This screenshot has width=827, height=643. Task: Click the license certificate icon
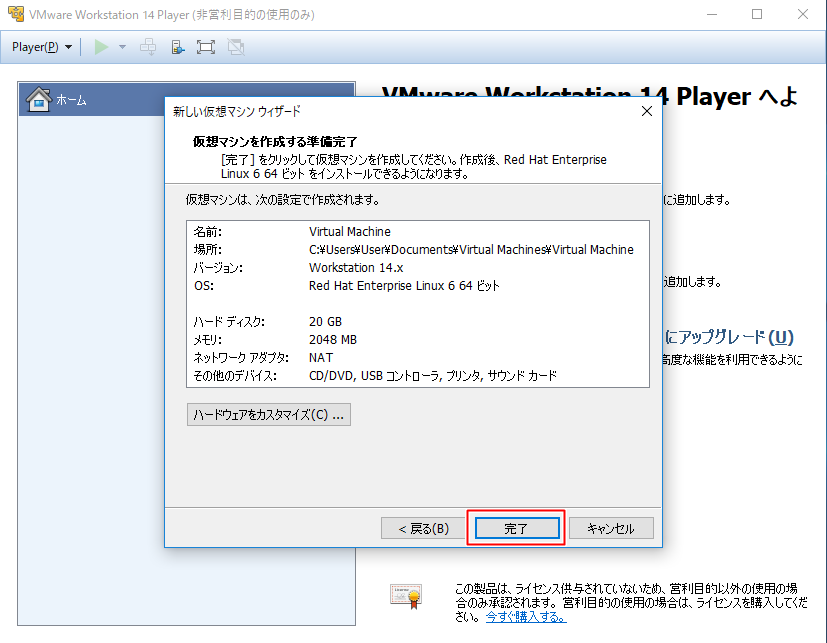pos(406,596)
